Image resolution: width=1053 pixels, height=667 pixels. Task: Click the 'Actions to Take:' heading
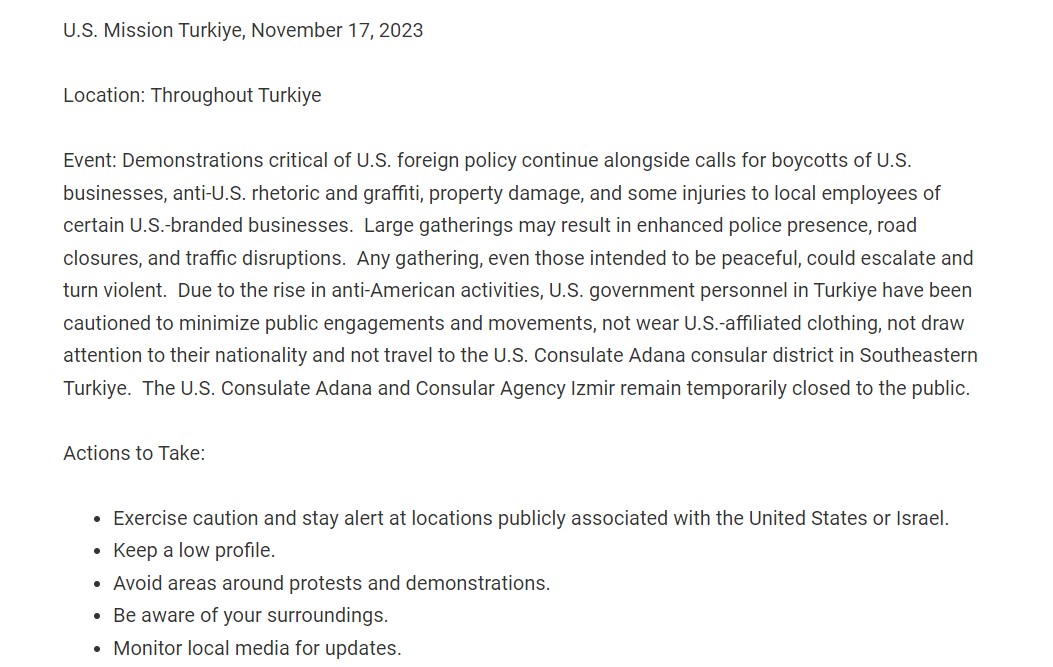pyautogui.click(x=134, y=453)
